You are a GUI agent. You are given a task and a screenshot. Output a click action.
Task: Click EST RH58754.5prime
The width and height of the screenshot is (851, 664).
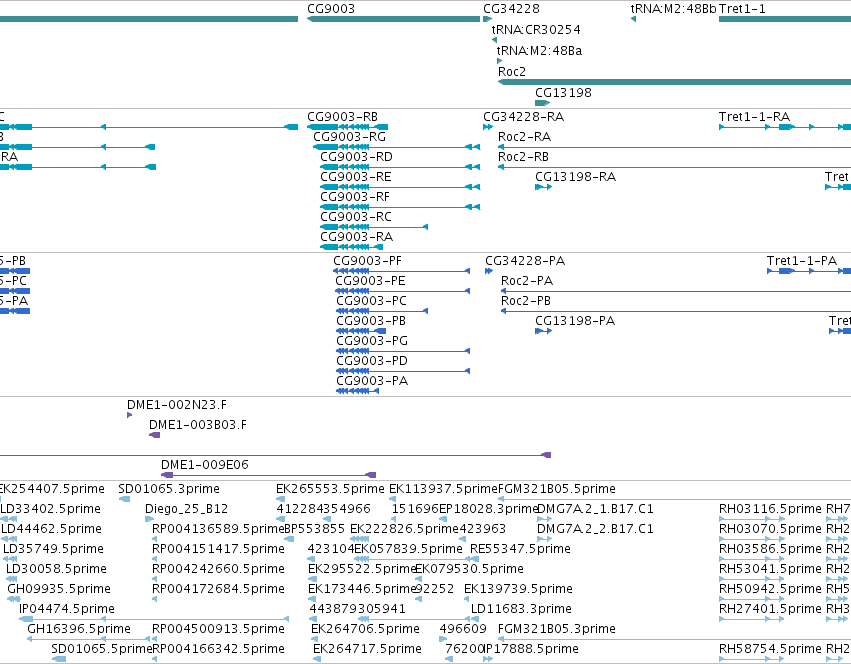tap(751, 659)
